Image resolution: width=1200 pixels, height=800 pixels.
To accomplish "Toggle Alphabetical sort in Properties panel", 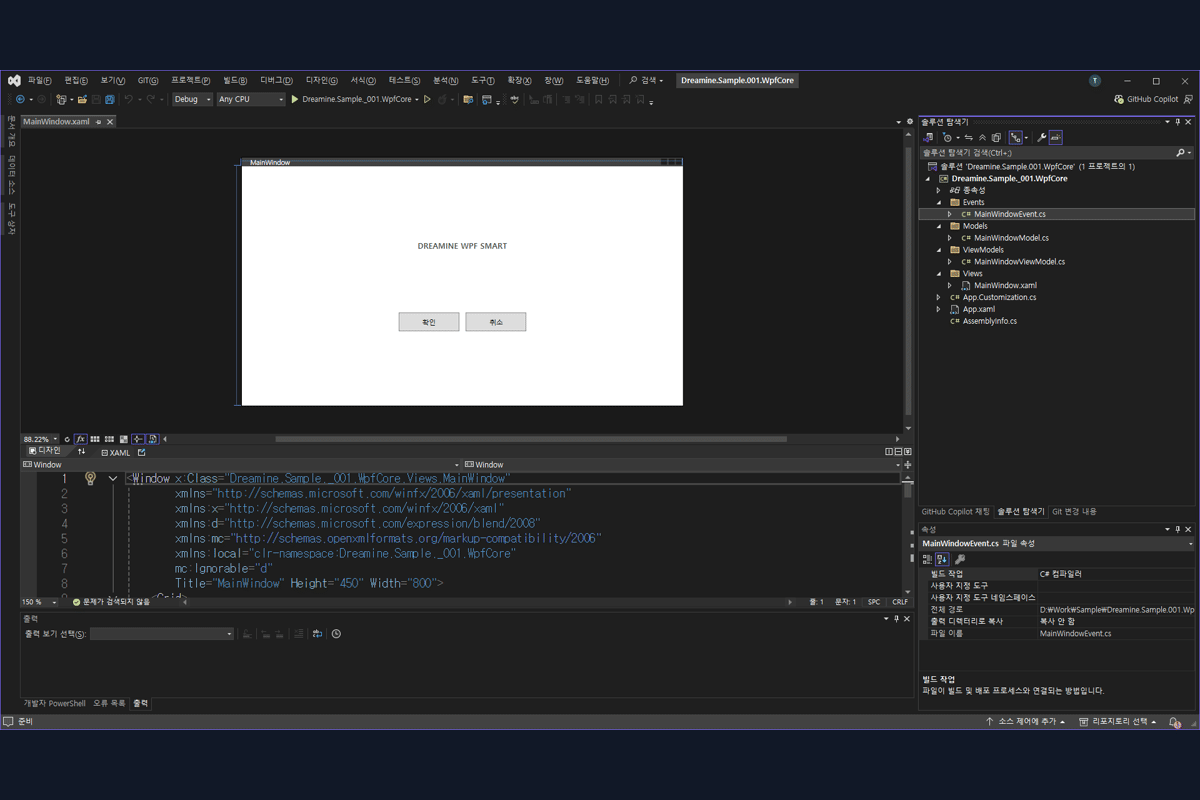I will point(942,559).
